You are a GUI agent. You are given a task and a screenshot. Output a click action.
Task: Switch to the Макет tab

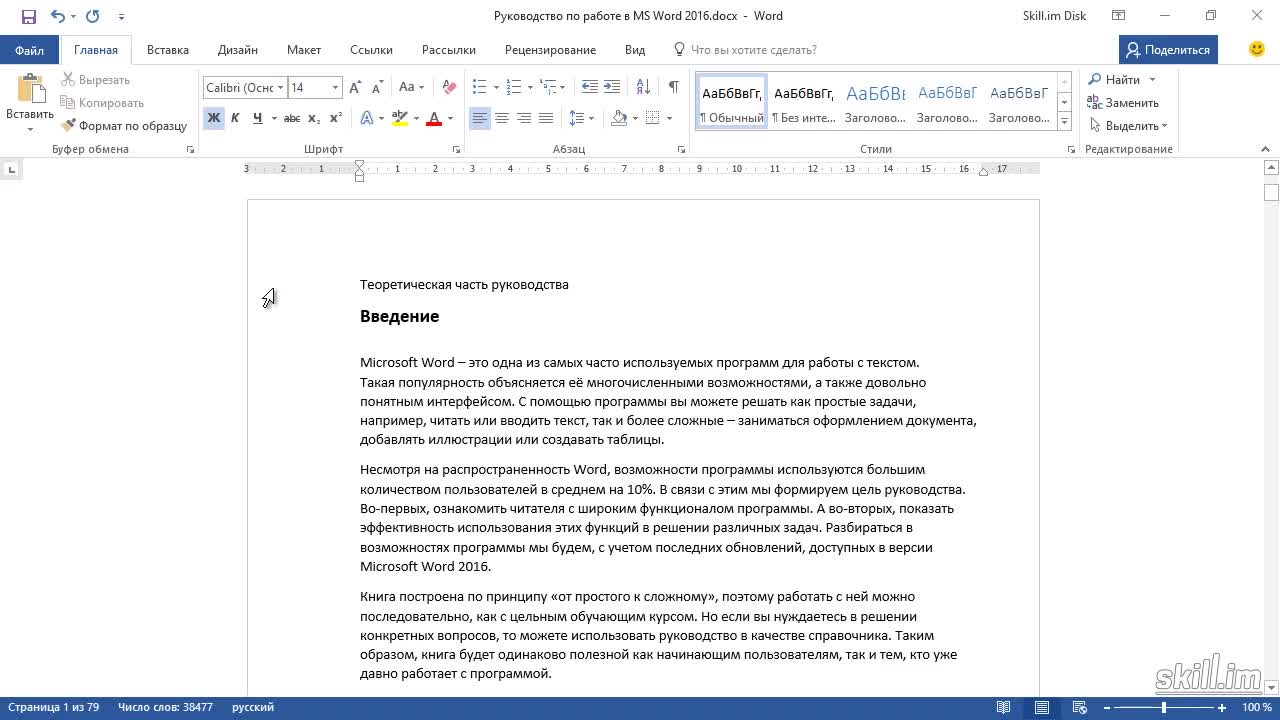coord(304,50)
